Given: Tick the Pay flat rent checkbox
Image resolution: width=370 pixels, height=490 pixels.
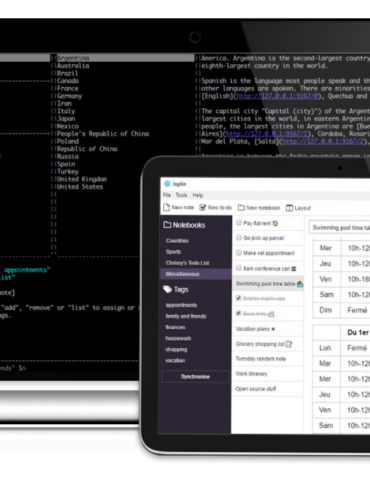Looking at the screenshot, I should point(239,223).
